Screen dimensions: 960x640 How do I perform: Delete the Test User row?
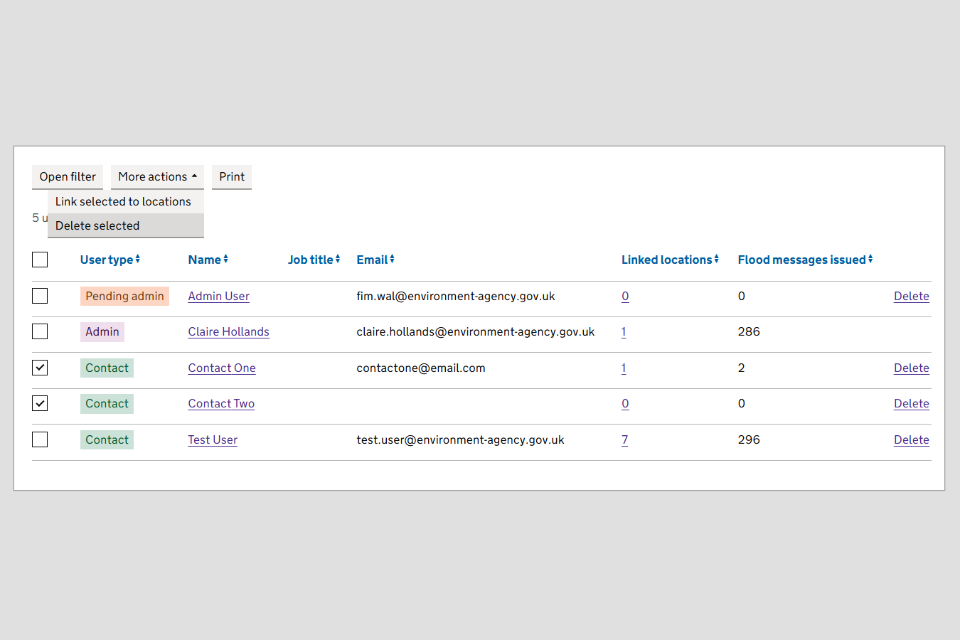tap(911, 440)
